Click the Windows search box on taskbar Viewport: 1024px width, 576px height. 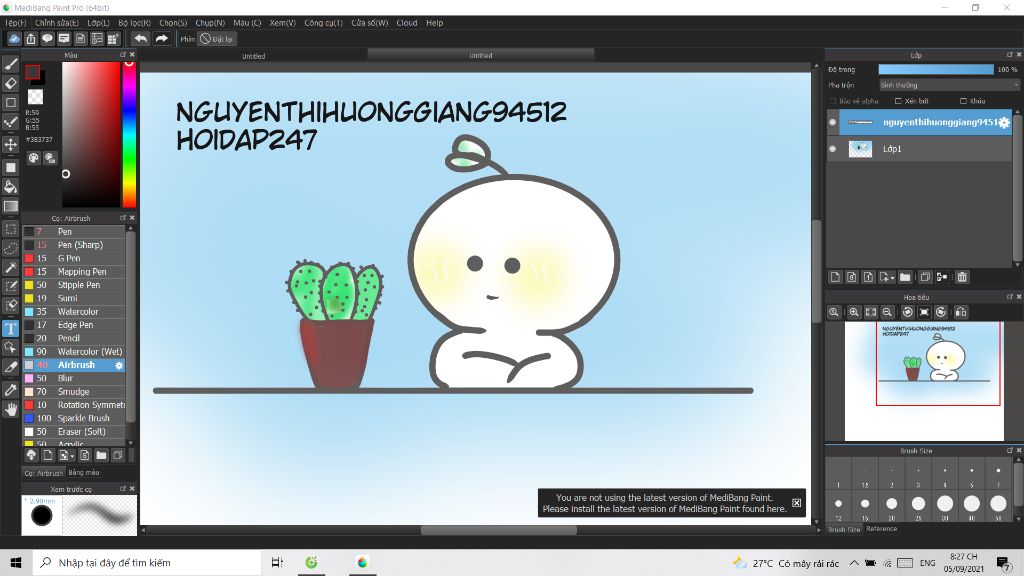pyautogui.click(x=147, y=563)
